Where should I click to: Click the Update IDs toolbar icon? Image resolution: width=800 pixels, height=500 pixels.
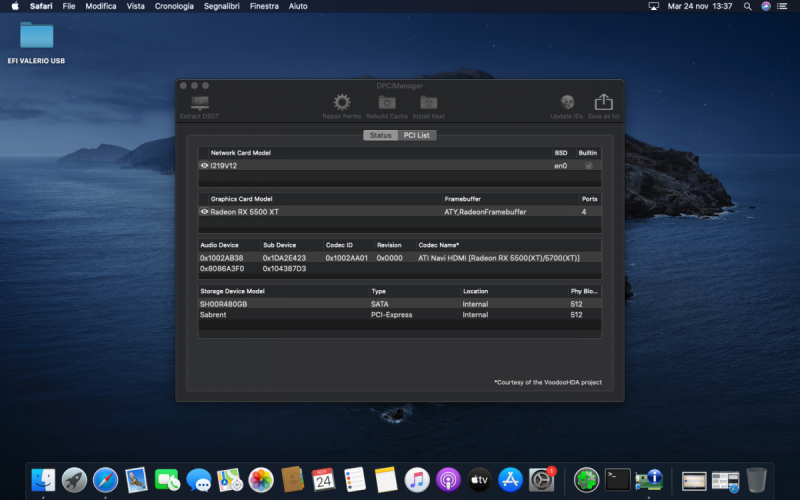pyautogui.click(x=567, y=102)
